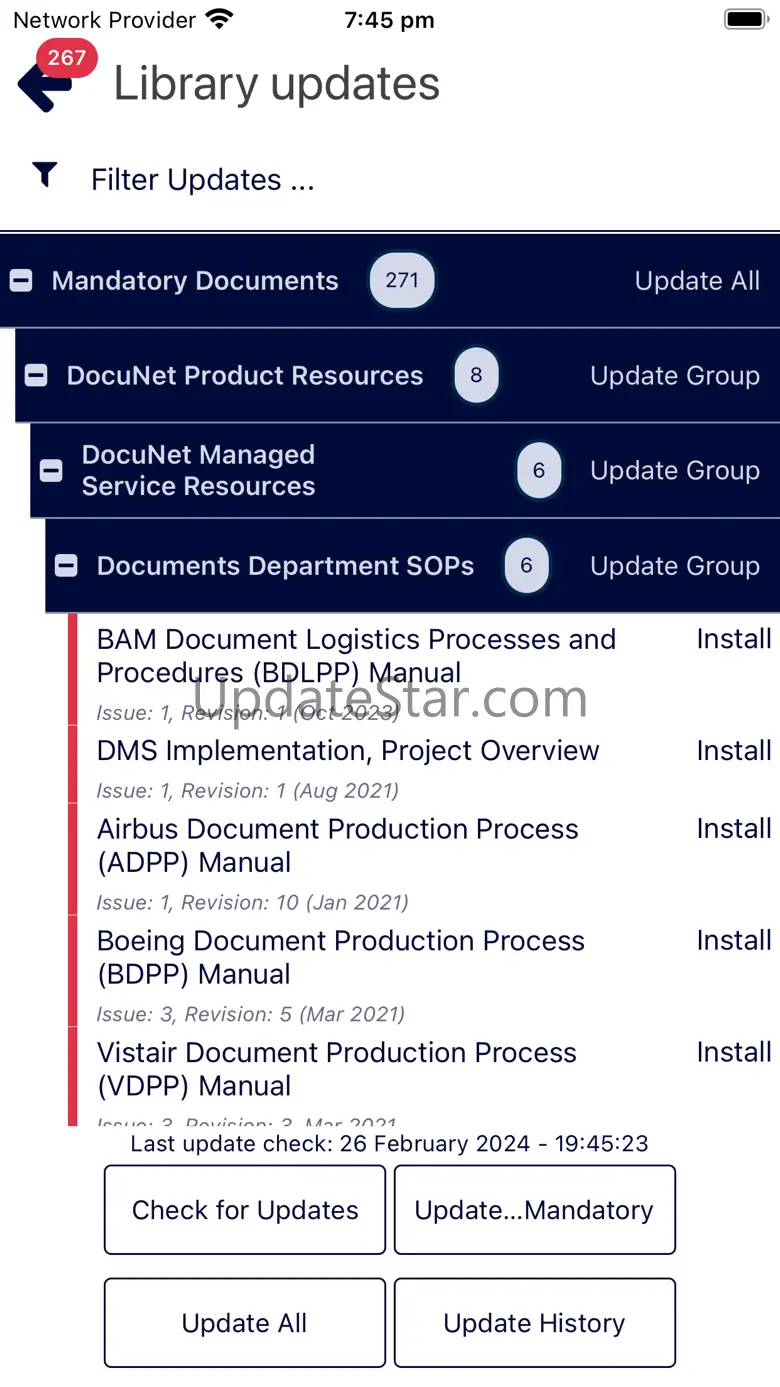Select Boeing Document Production Process title

coord(341,957)
